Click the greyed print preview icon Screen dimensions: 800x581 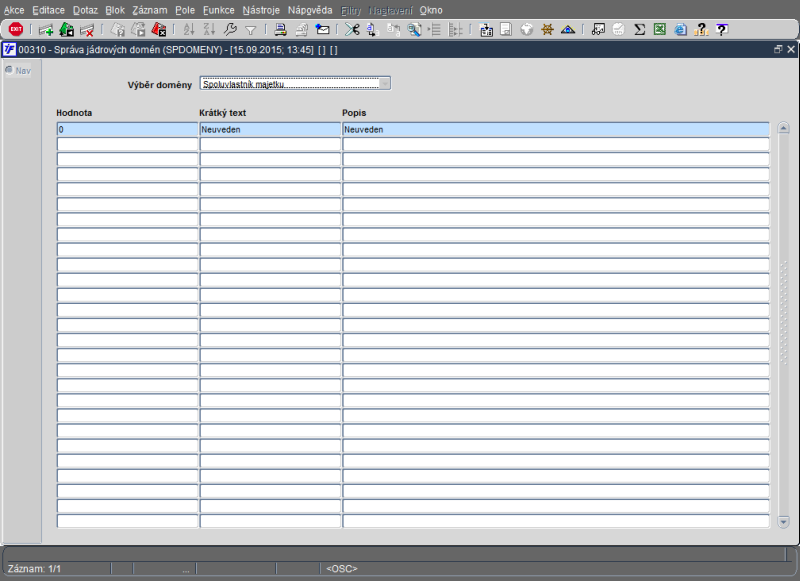click(x=302, y=30)
